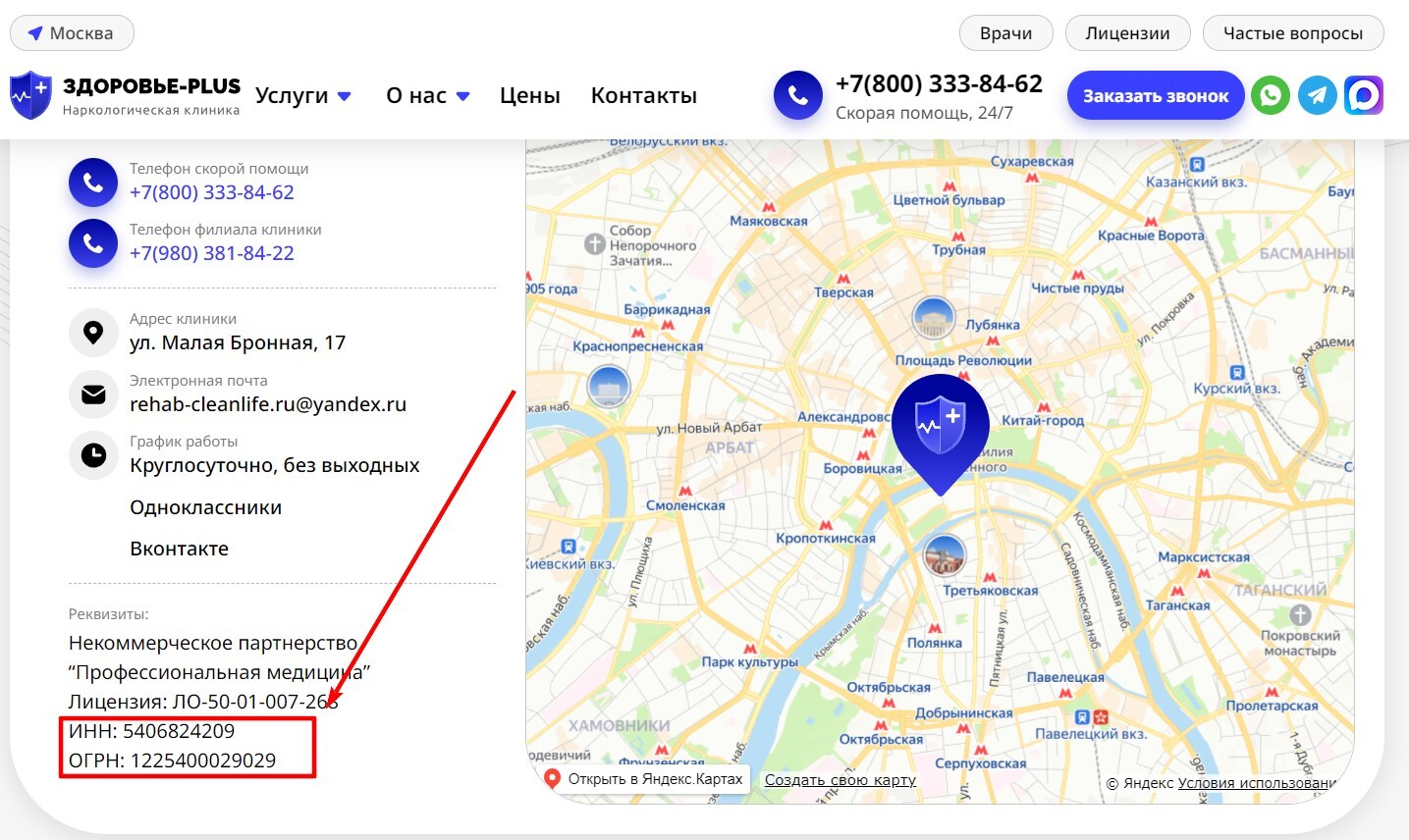Open WhatsApp chat icon
Image resolution: width=1409 pixels, height=840 pixels.
(1270, 95)
